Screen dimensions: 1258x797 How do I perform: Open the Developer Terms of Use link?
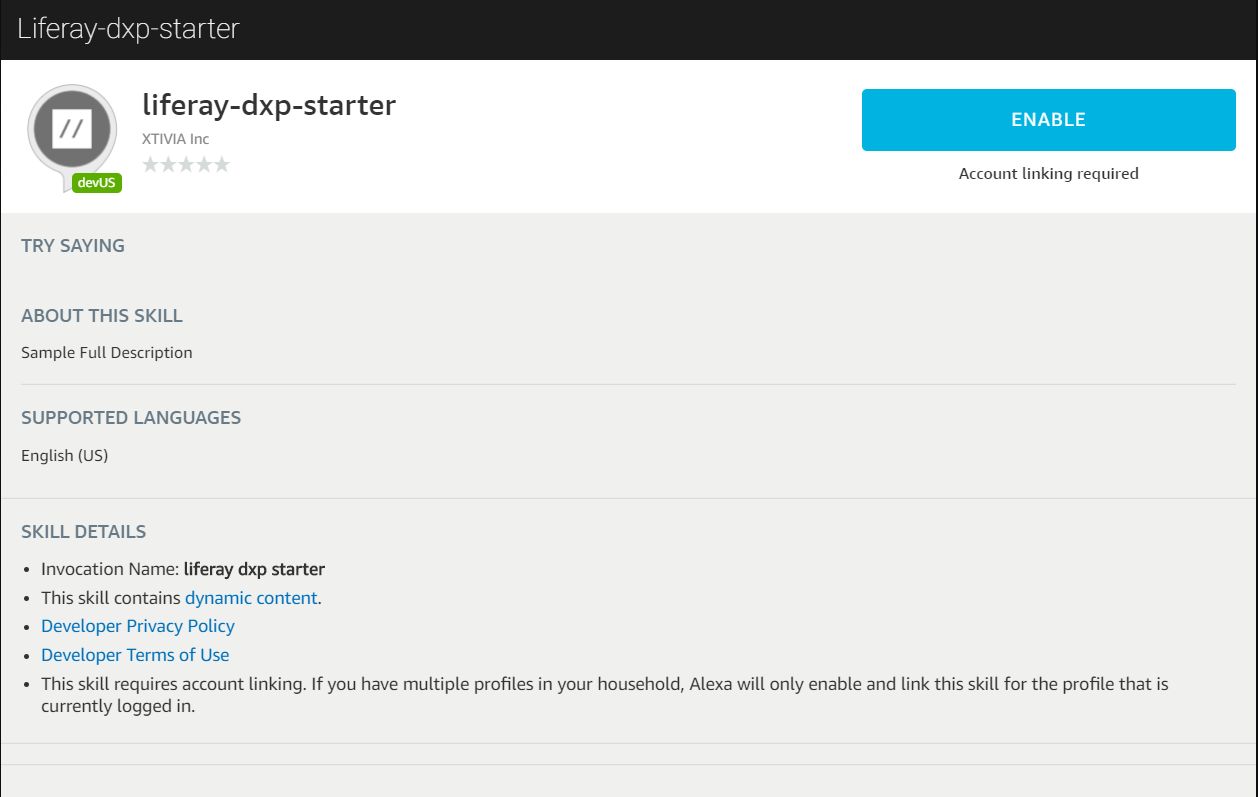135,655
